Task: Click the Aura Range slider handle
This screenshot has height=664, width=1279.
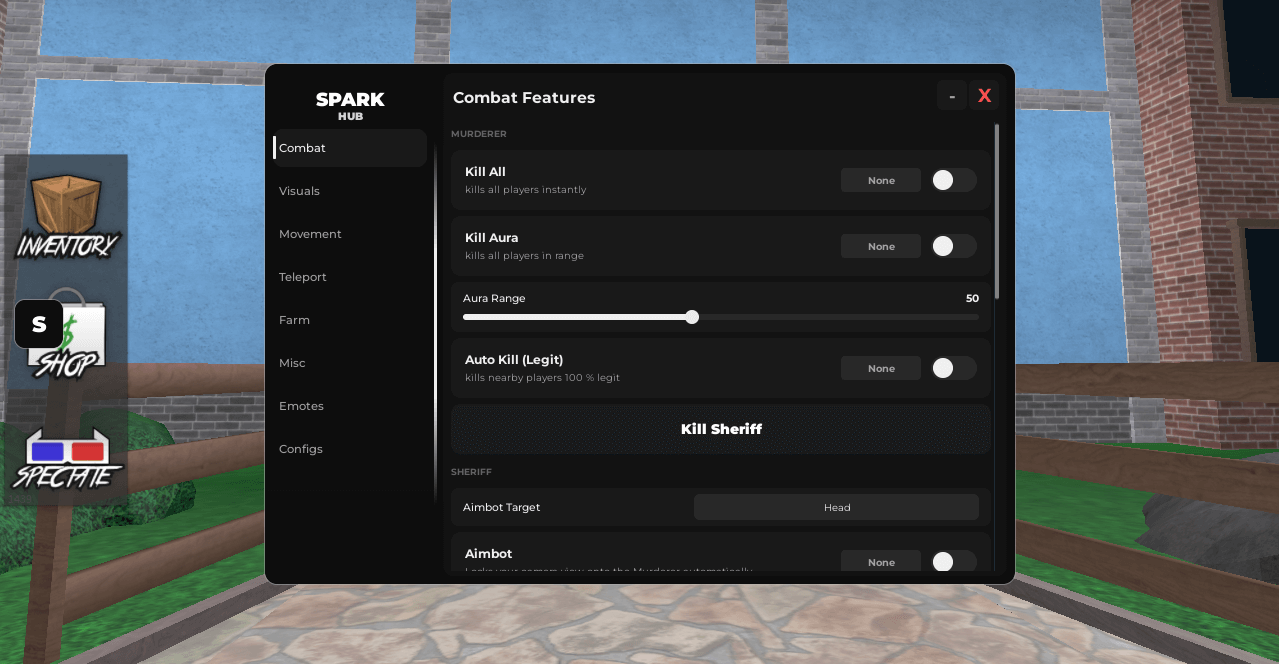Action: pyautogui.click(x=692, y=317)
